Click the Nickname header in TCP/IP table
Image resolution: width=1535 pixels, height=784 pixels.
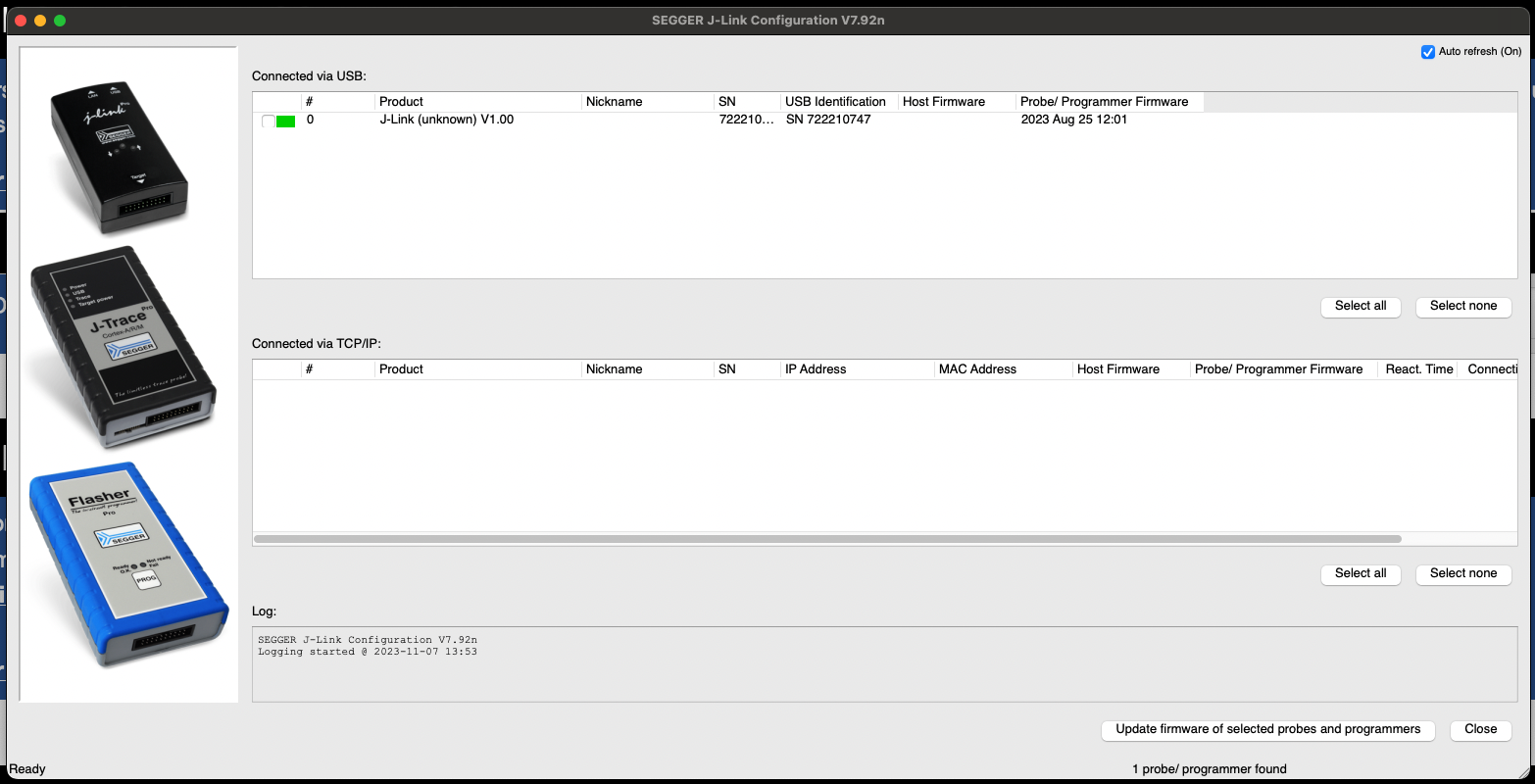pyautogui.click(x=648, y=369)
